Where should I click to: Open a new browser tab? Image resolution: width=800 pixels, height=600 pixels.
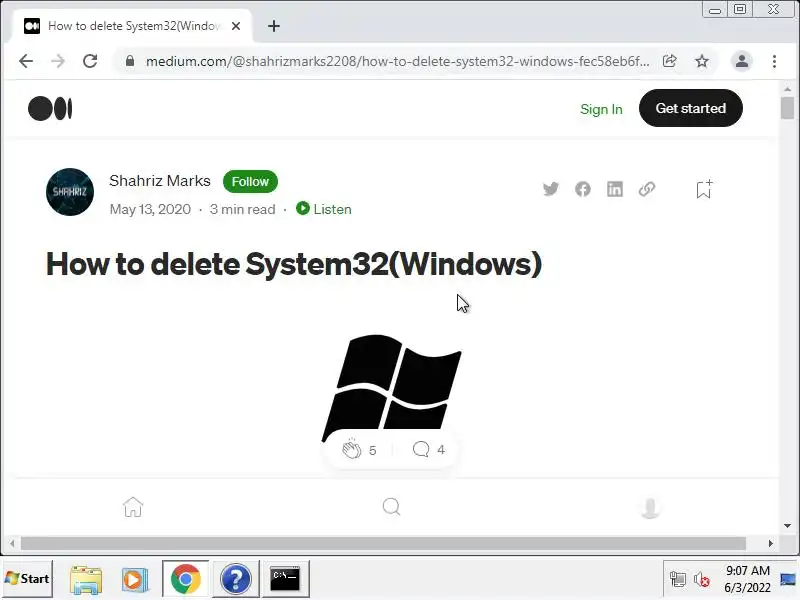(274, 26)
